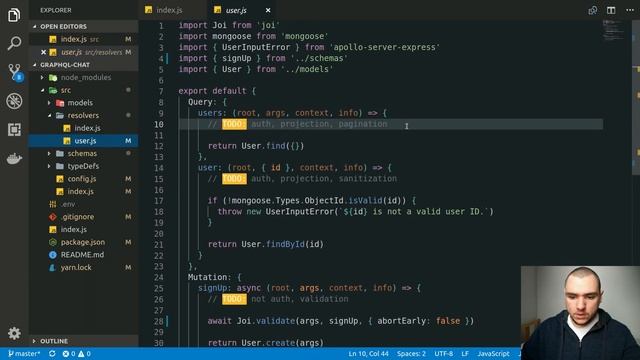The height and width of the screenshot is (360, 640).
Task: Change language mode via JavaScript indicator
Action: 493,353
